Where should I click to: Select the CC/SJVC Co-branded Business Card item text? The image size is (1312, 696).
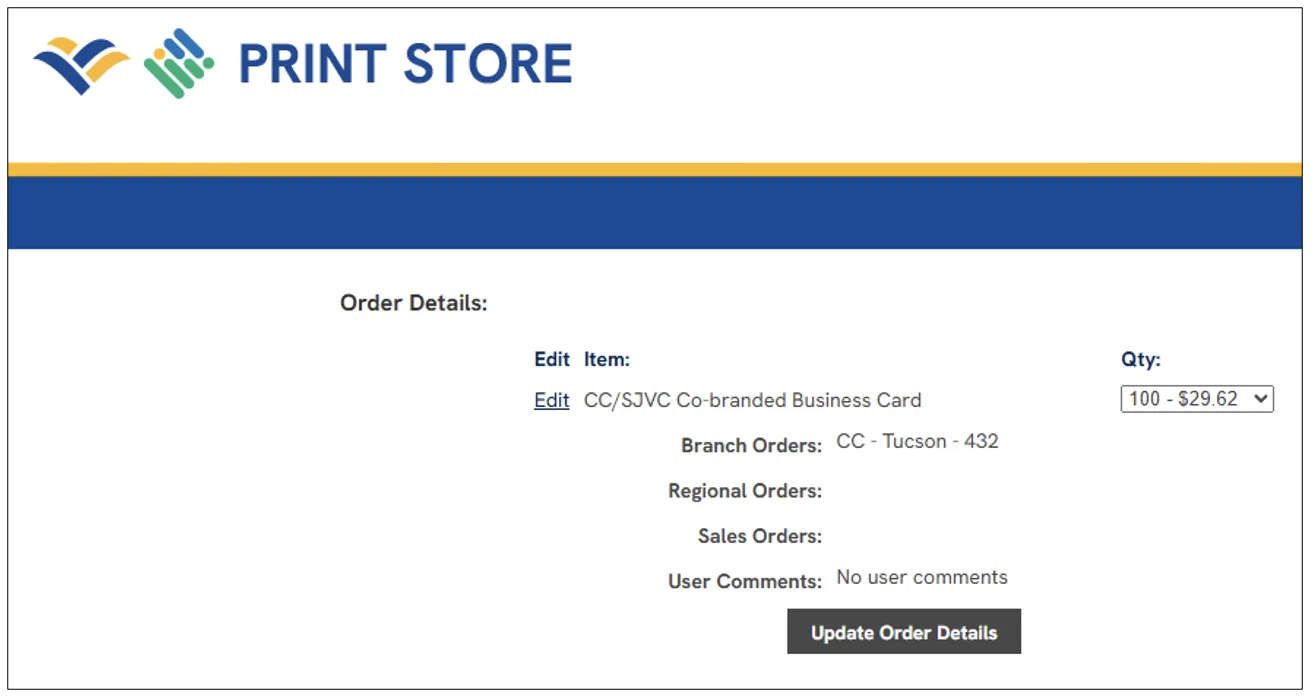752,400
